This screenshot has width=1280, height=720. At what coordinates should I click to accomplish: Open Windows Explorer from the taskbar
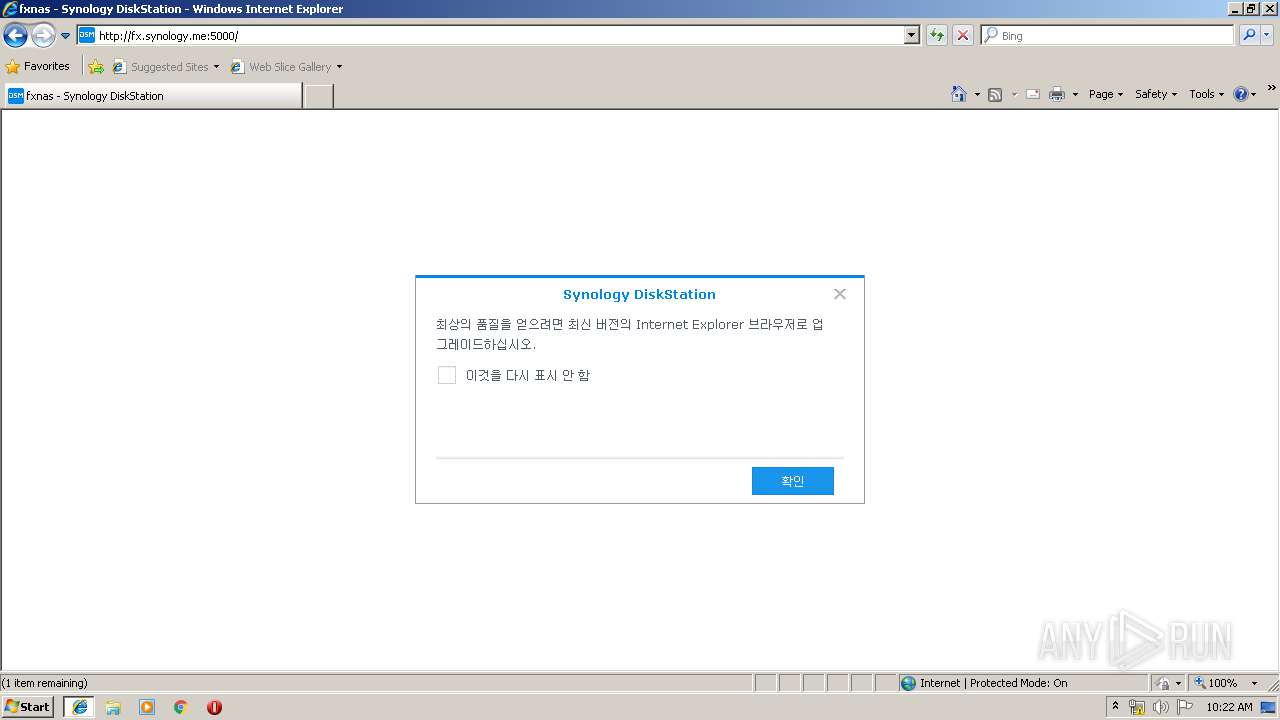click(x=113, y=707)
